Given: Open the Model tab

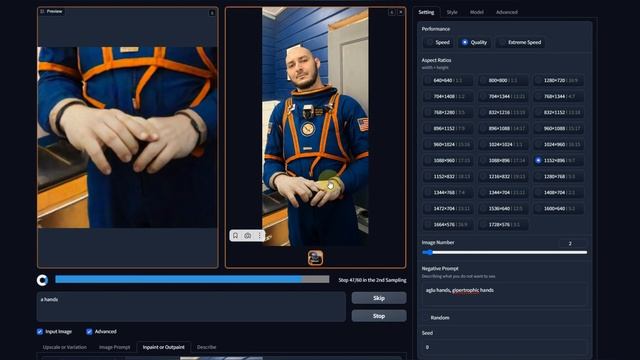Looking at the screenshot, I should coord(476,12).
